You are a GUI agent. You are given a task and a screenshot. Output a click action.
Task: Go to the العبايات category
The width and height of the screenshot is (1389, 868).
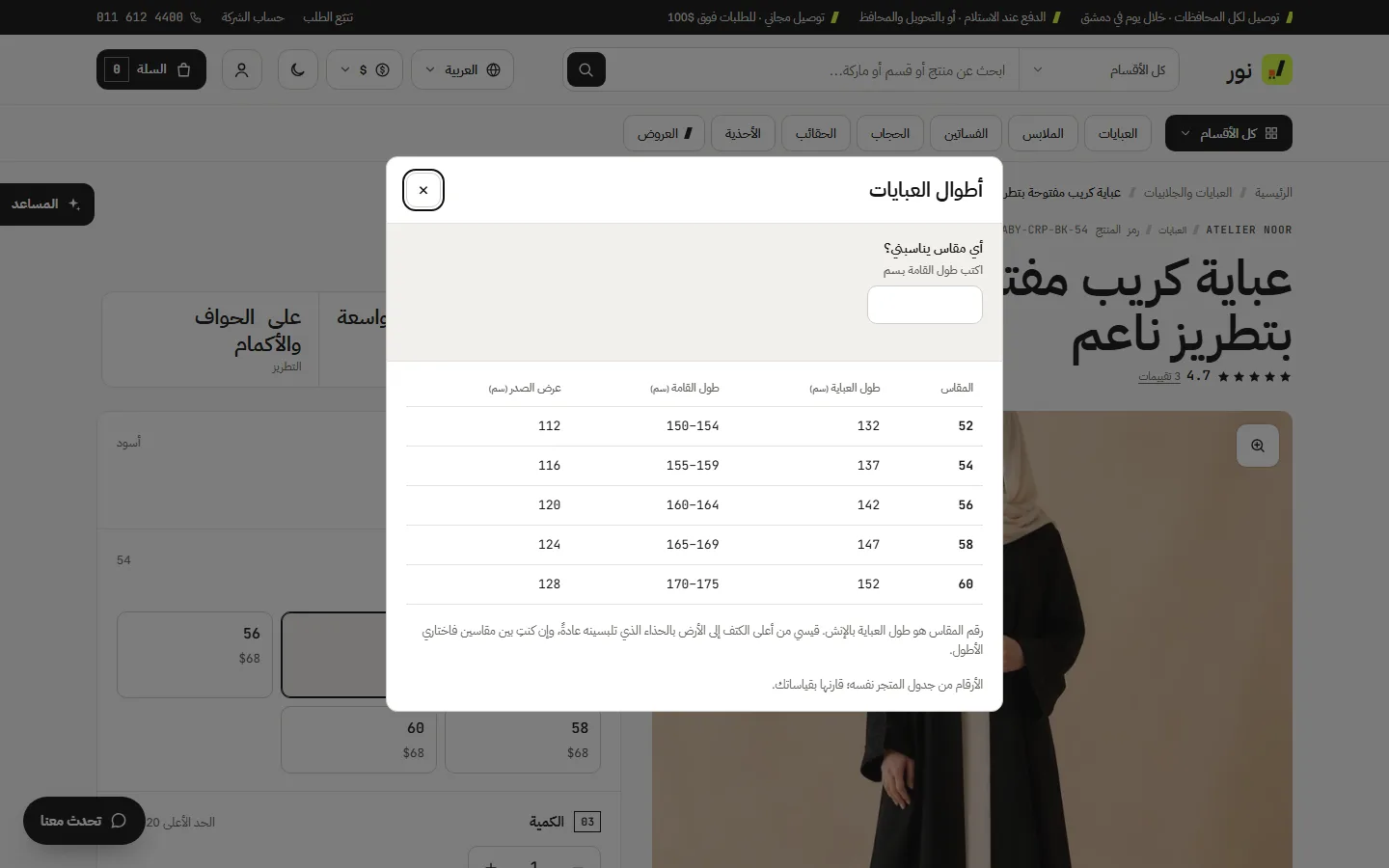click(x=1118, y=133)
